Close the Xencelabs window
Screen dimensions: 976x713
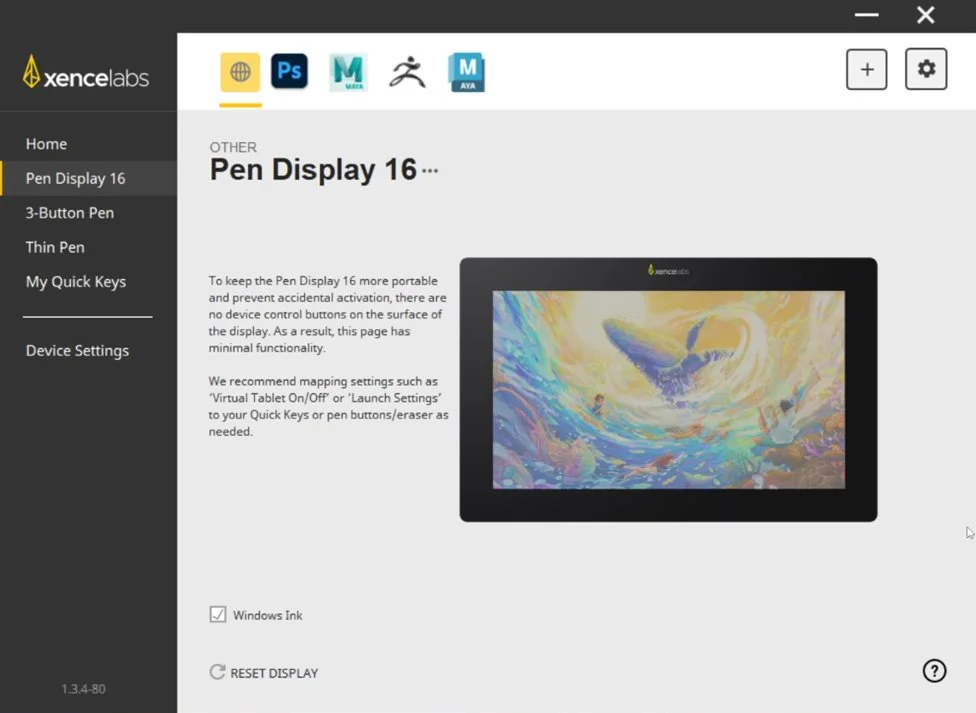(x=926, y=15)
